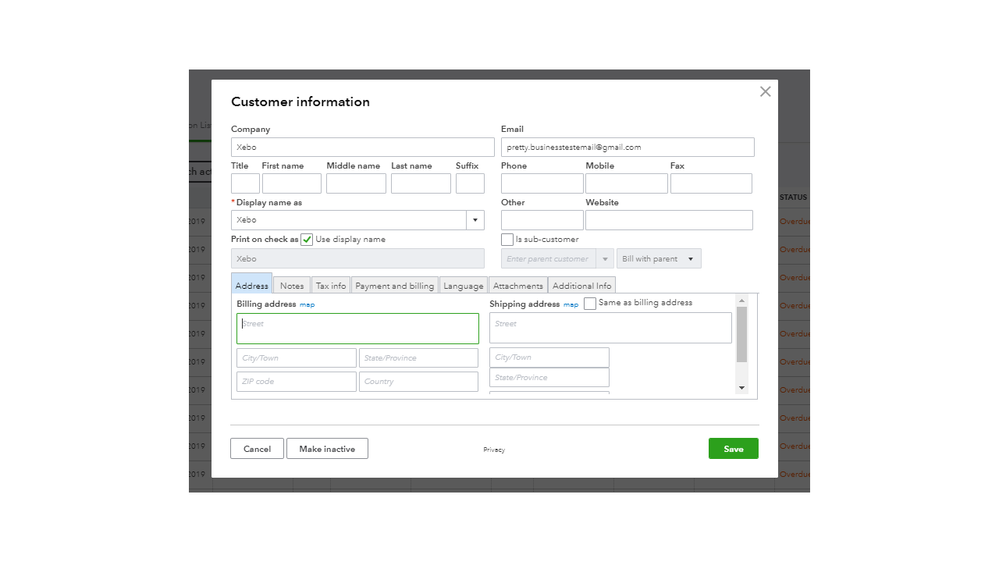Click the Company input field
Viewport: 999px width, 562px height.
tap(363, 147)
